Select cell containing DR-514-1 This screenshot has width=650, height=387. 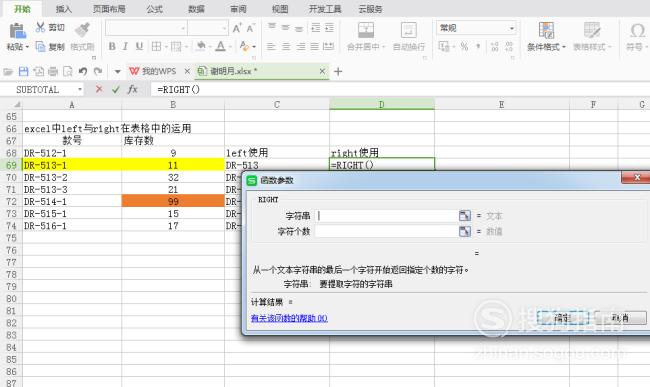pyautogui.click(x=72, y=201)
